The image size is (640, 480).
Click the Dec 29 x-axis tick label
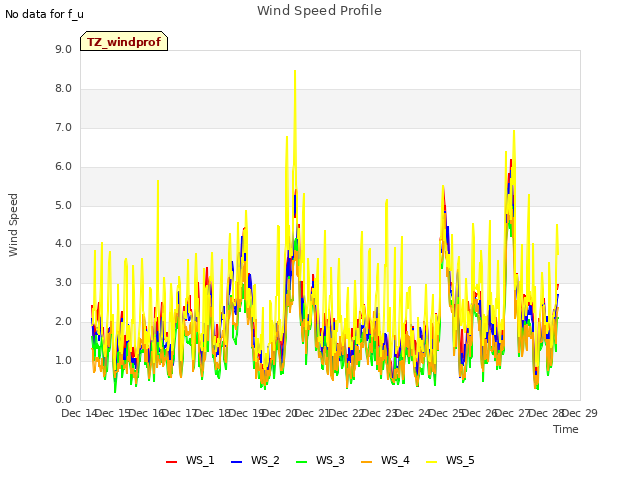tap(580, 413)
